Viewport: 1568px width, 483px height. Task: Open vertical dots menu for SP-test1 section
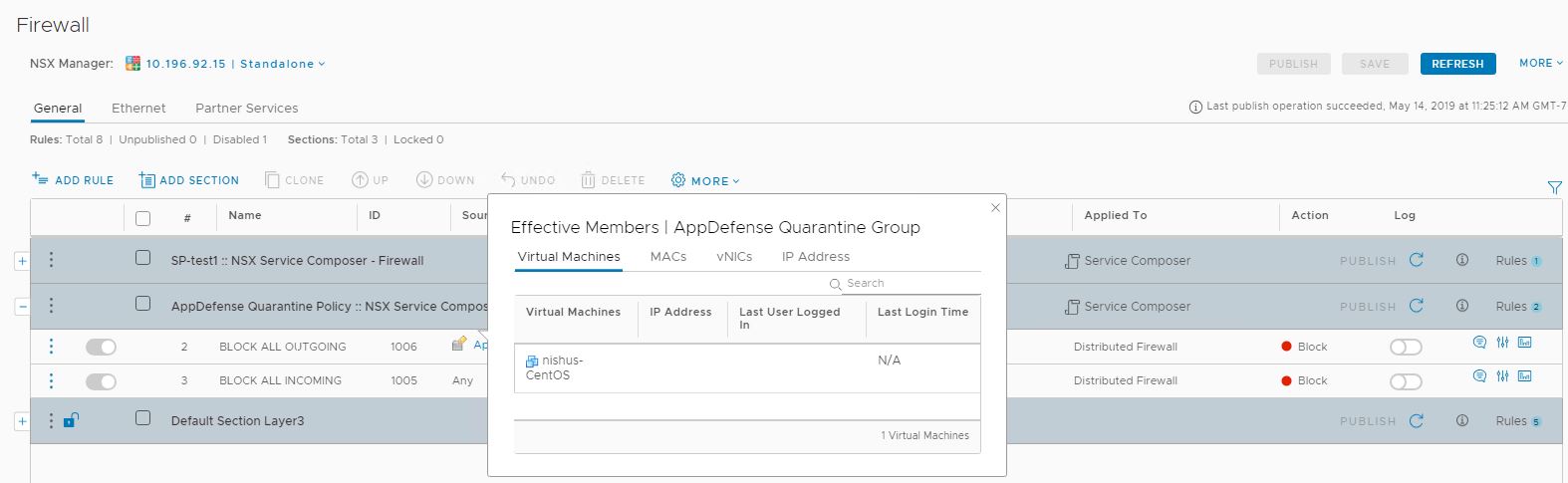coord(52,260)
